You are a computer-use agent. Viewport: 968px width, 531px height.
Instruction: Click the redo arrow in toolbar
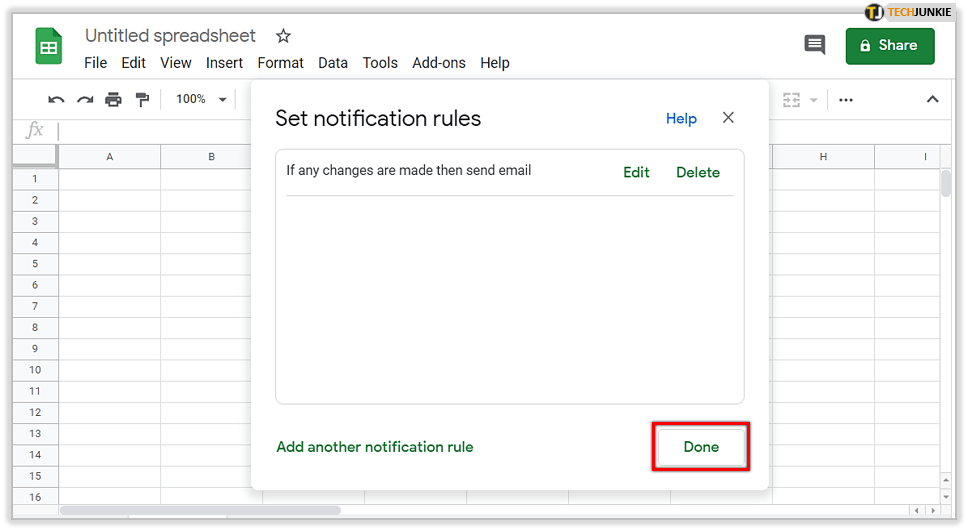coord(85,100)
